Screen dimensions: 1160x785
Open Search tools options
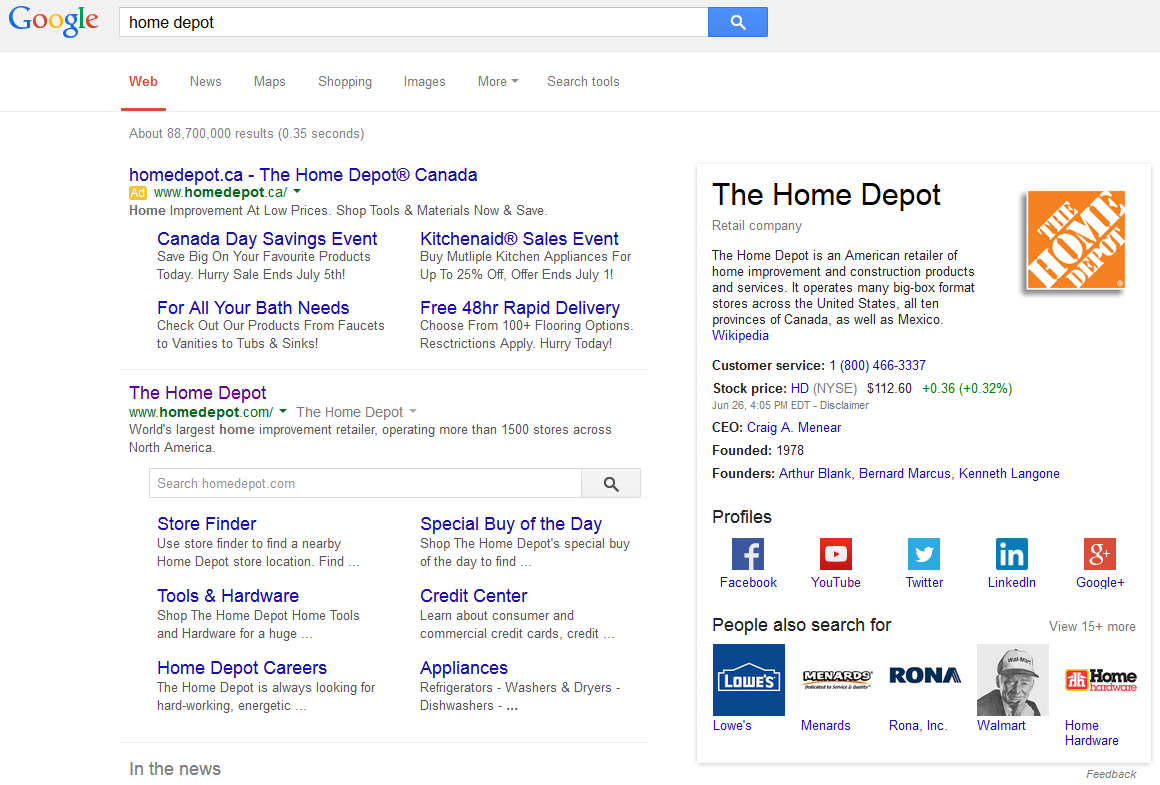583,82
